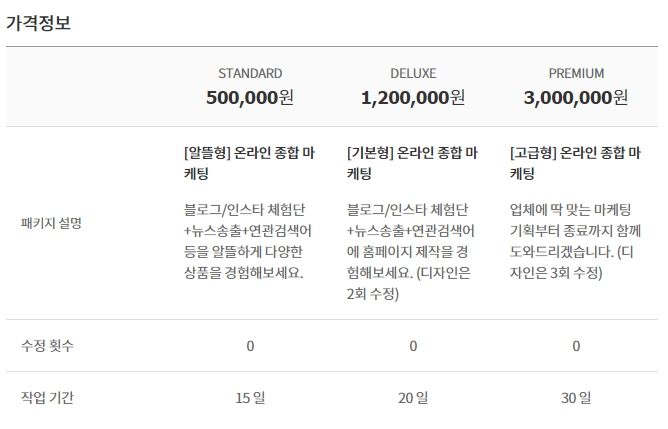Click the 작업 기간 row label
This screenshot has height=429, width=668.
tap(47, 397)
